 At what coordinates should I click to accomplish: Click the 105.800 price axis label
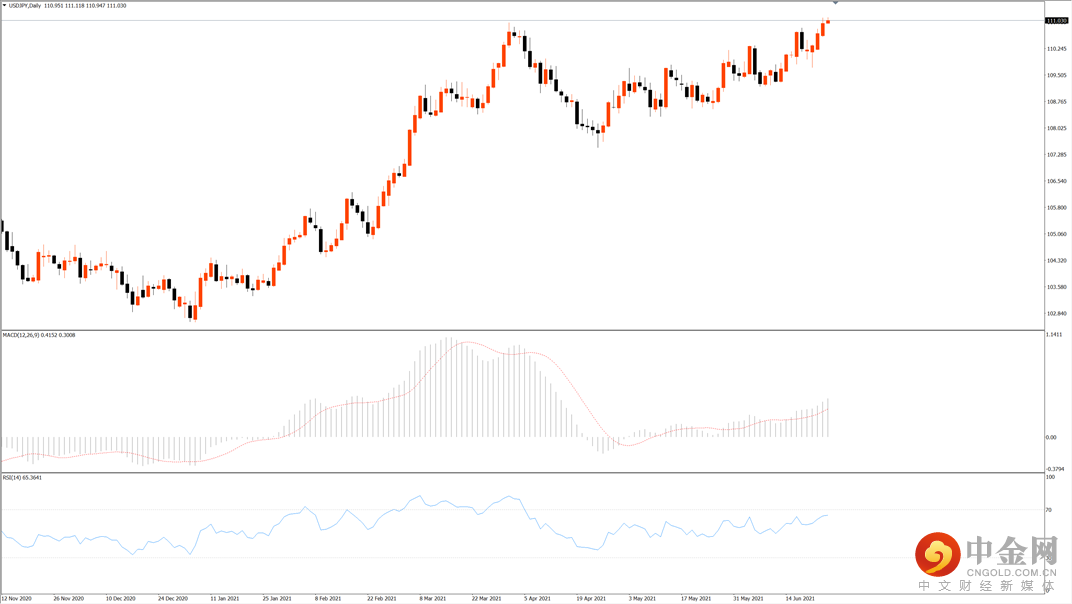point(1056,208)
